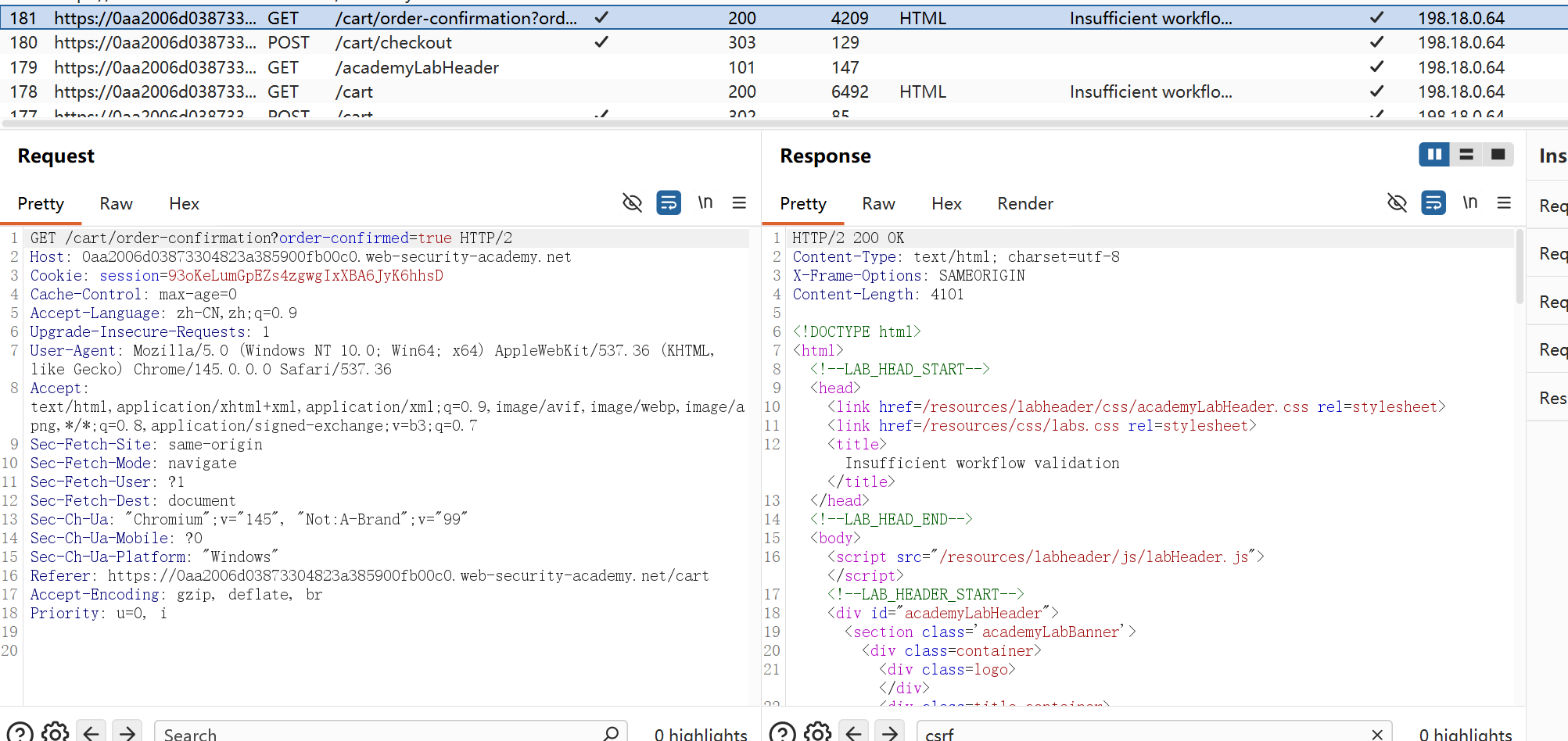Select history row 181 order-confirmation request

coord(784,18)
